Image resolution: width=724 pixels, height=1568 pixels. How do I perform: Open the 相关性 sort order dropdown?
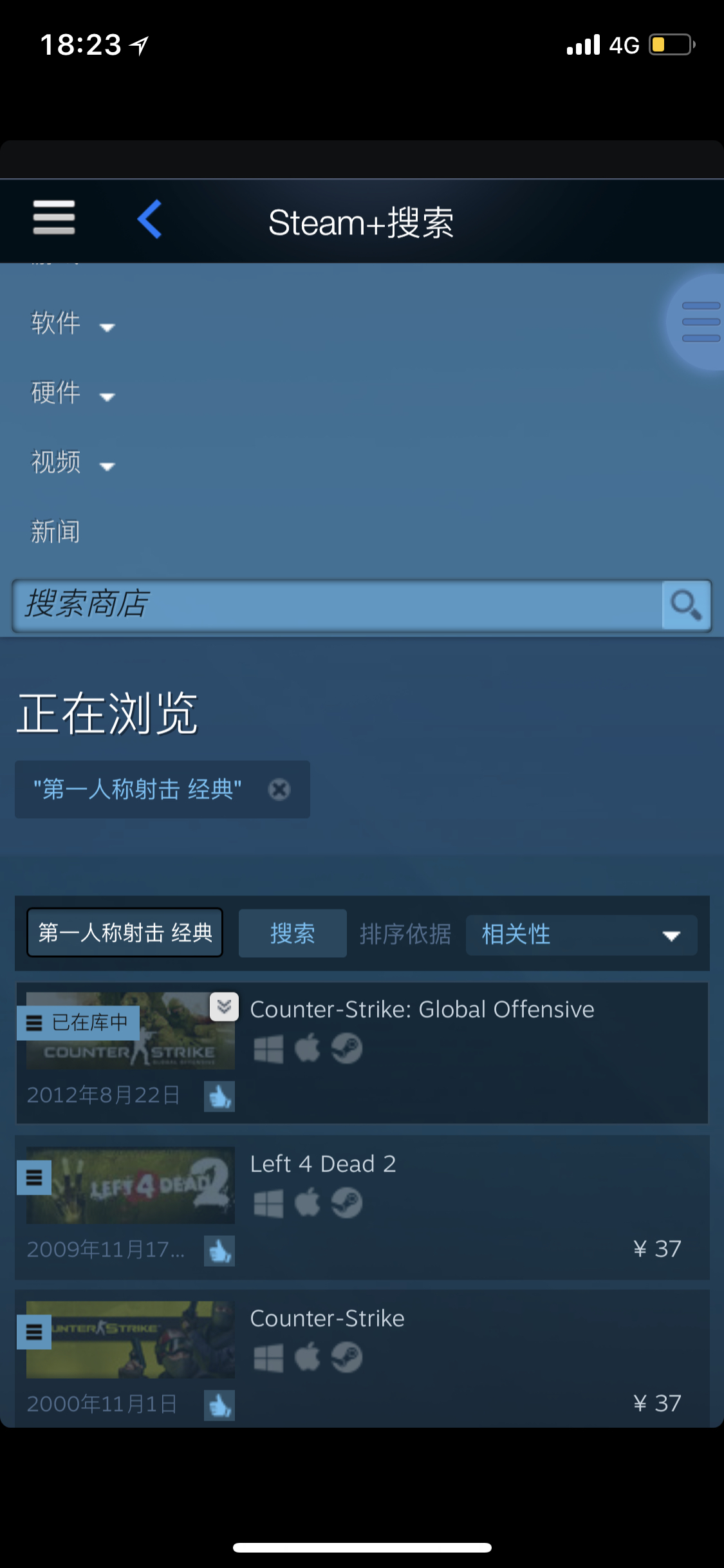(x=581, y=935)
